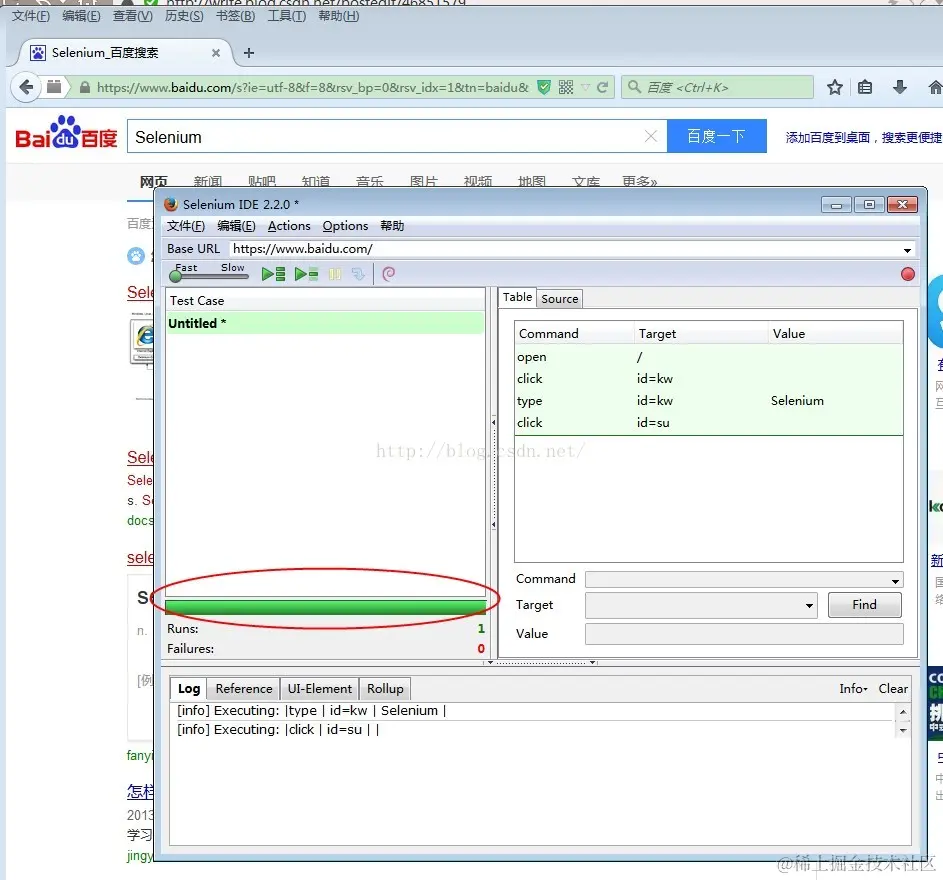This screenshot has height=880, width=943.
Task: Switch to the Reference tab
Action: coord(244,689)
